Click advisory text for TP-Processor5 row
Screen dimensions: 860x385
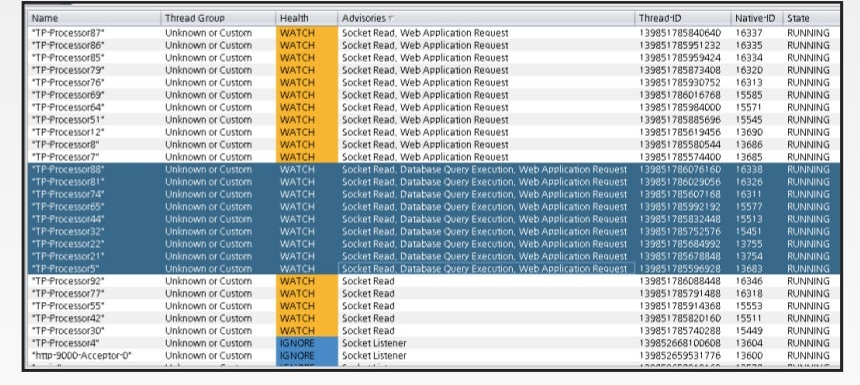click(x=484, y=269)
